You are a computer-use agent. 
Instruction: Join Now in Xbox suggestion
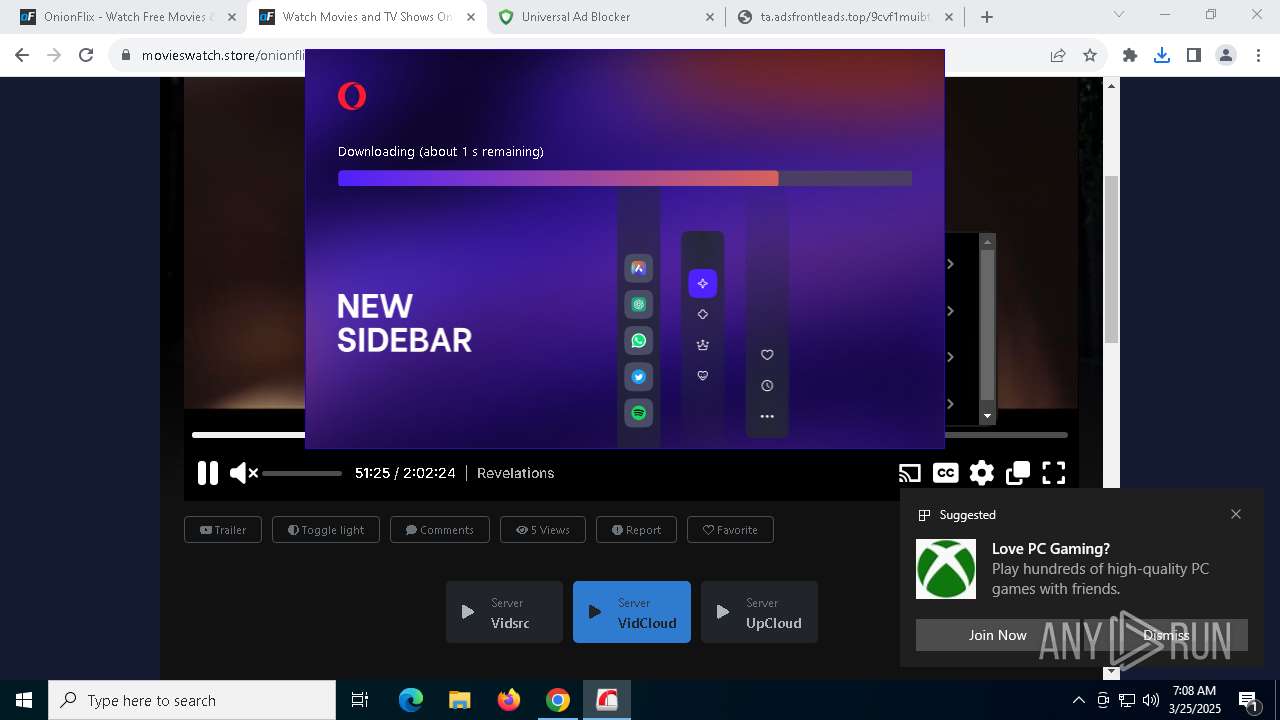tap(997, 635)
